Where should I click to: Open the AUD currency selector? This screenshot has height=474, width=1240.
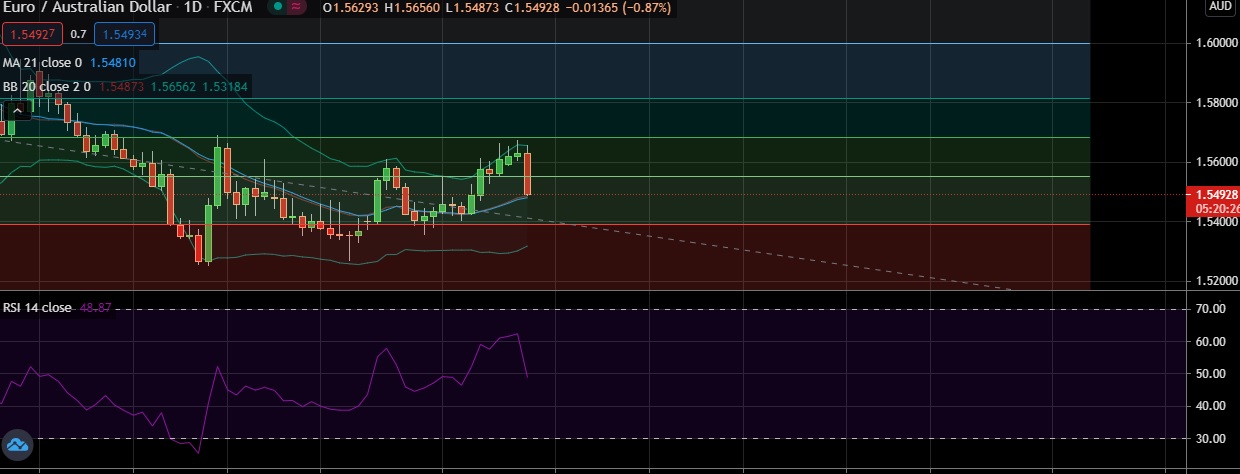point(1220,7)
